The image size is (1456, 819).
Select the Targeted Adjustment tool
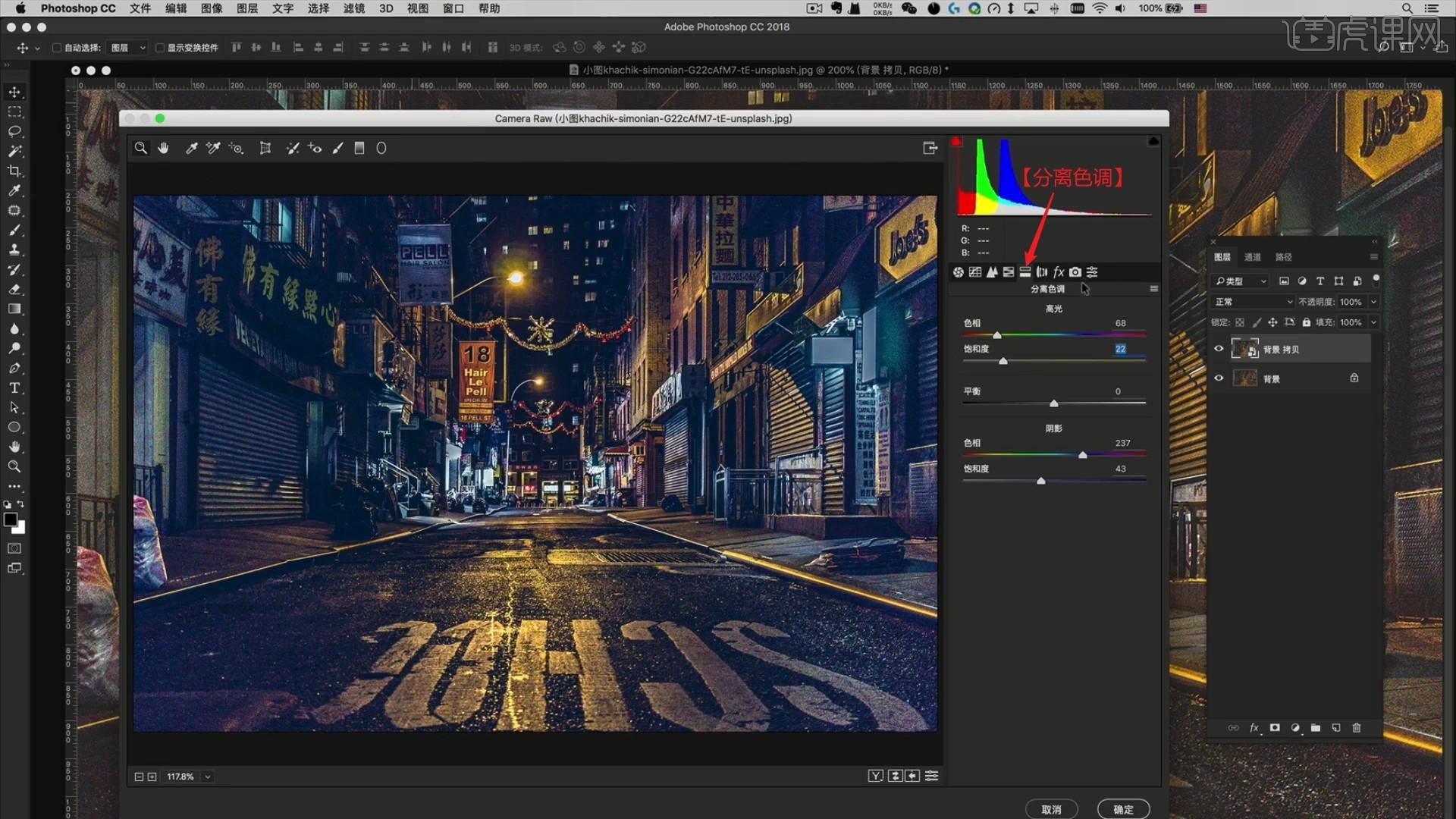236,148
